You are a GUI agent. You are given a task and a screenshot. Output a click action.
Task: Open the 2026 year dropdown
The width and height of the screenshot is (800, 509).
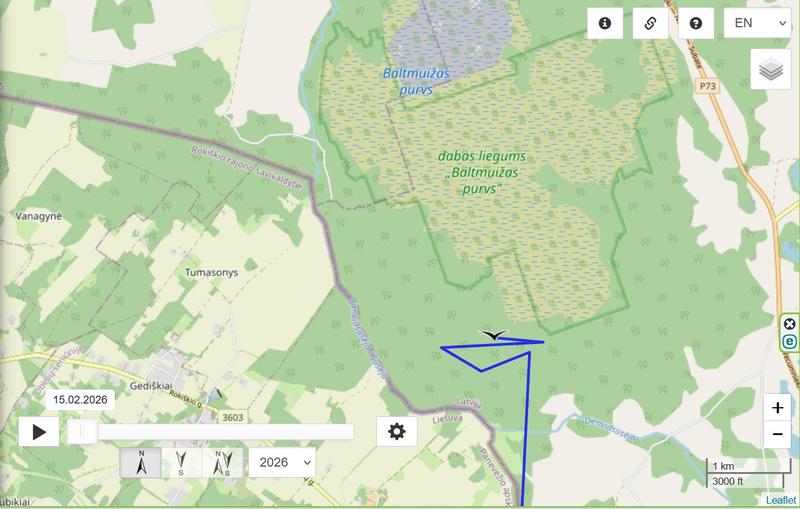282,463
